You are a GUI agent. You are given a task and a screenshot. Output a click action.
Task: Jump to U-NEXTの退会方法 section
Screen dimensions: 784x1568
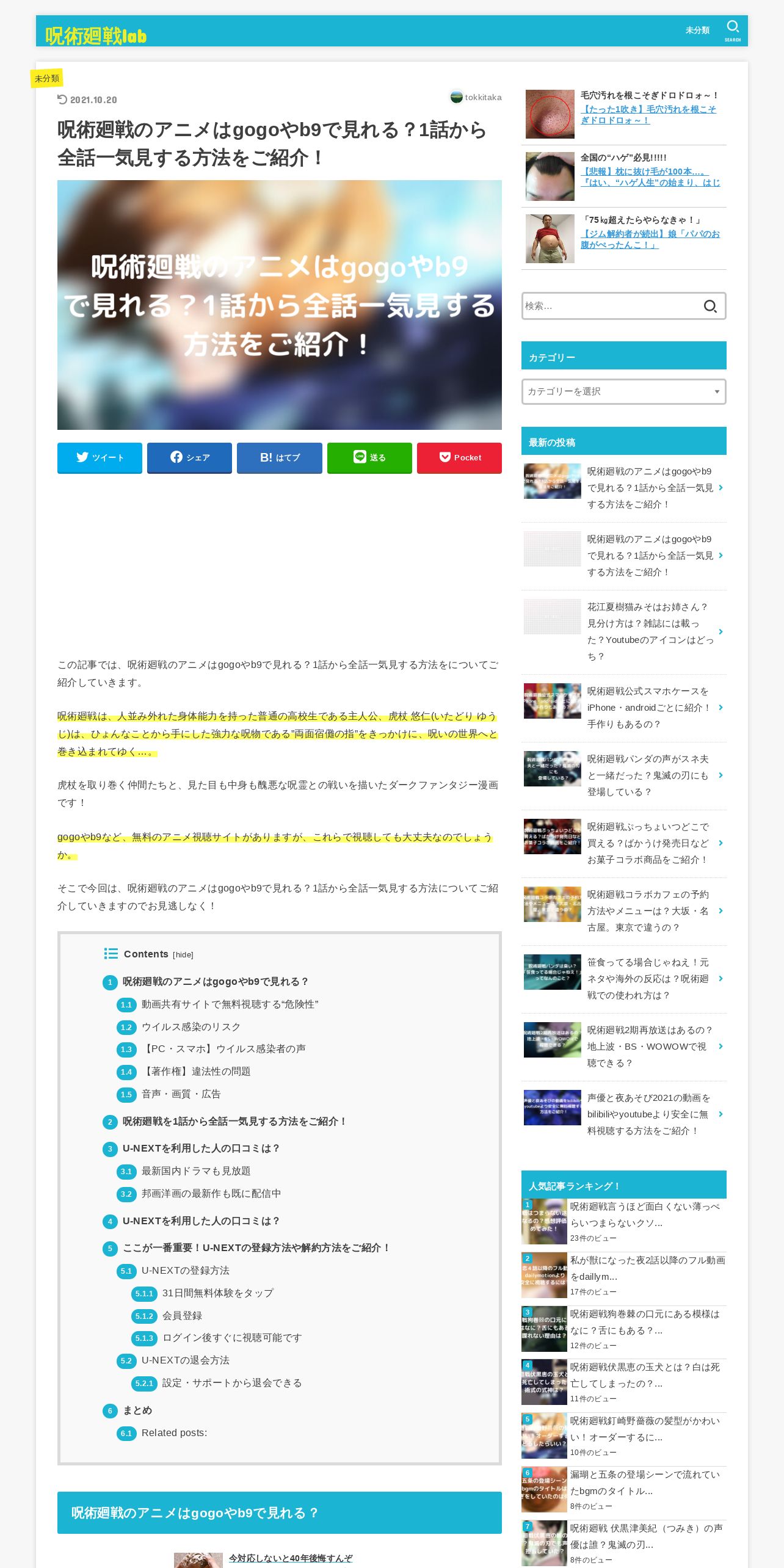tap(186, 1360)
